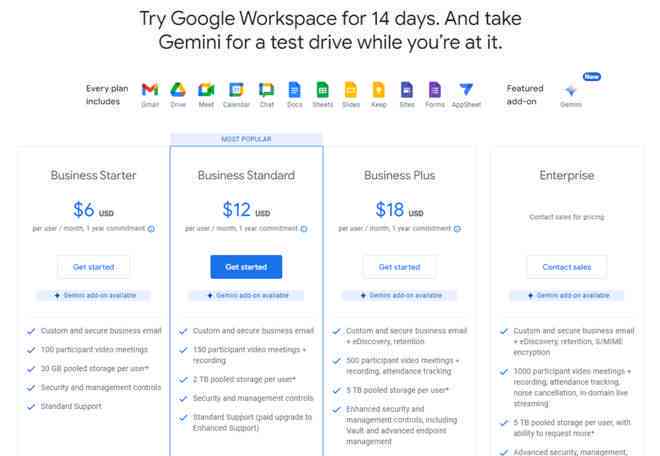
Task: Open the Slides icon
Action: (351, 89)
